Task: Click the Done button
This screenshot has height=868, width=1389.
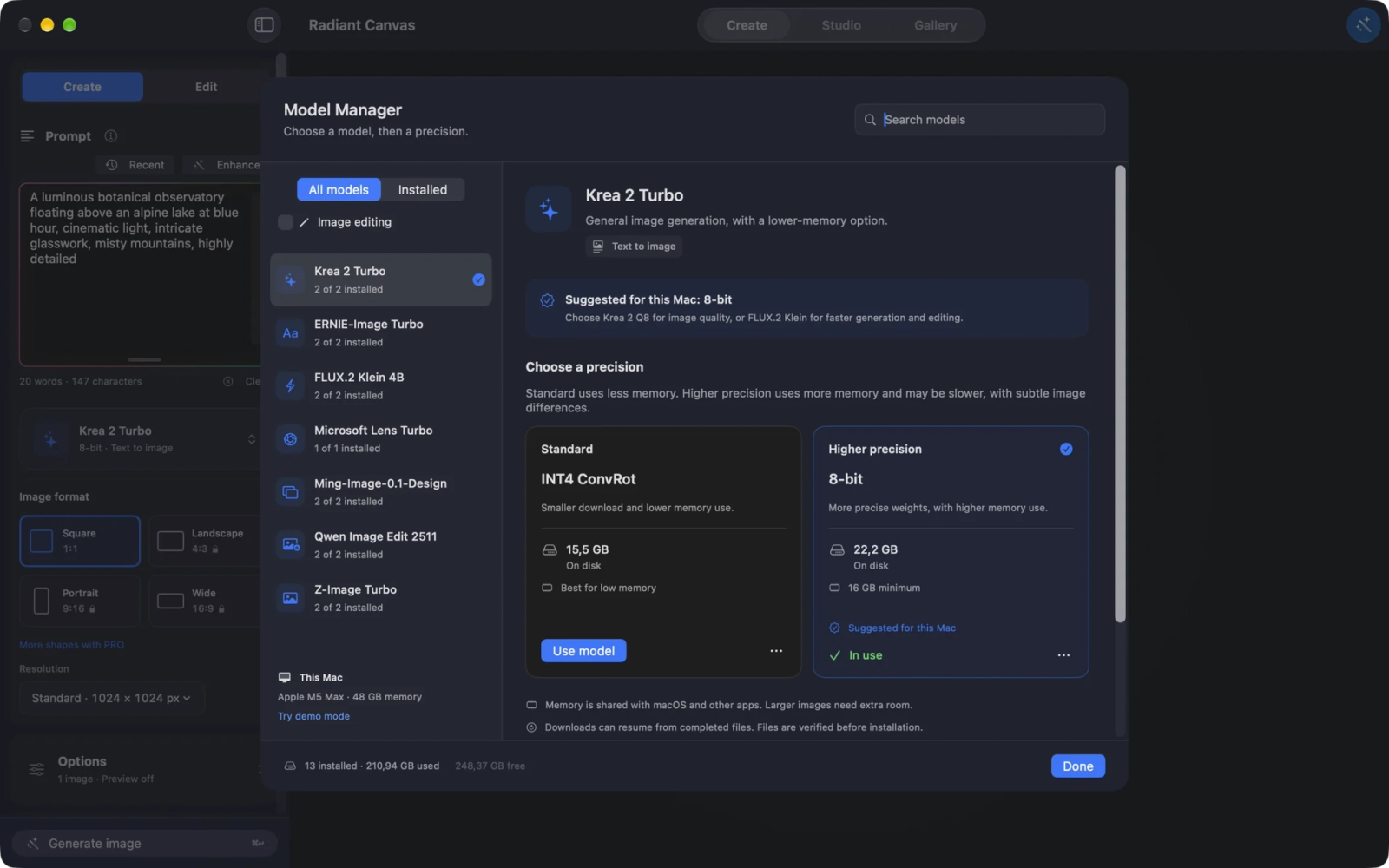Action: tap(1077, 766)
